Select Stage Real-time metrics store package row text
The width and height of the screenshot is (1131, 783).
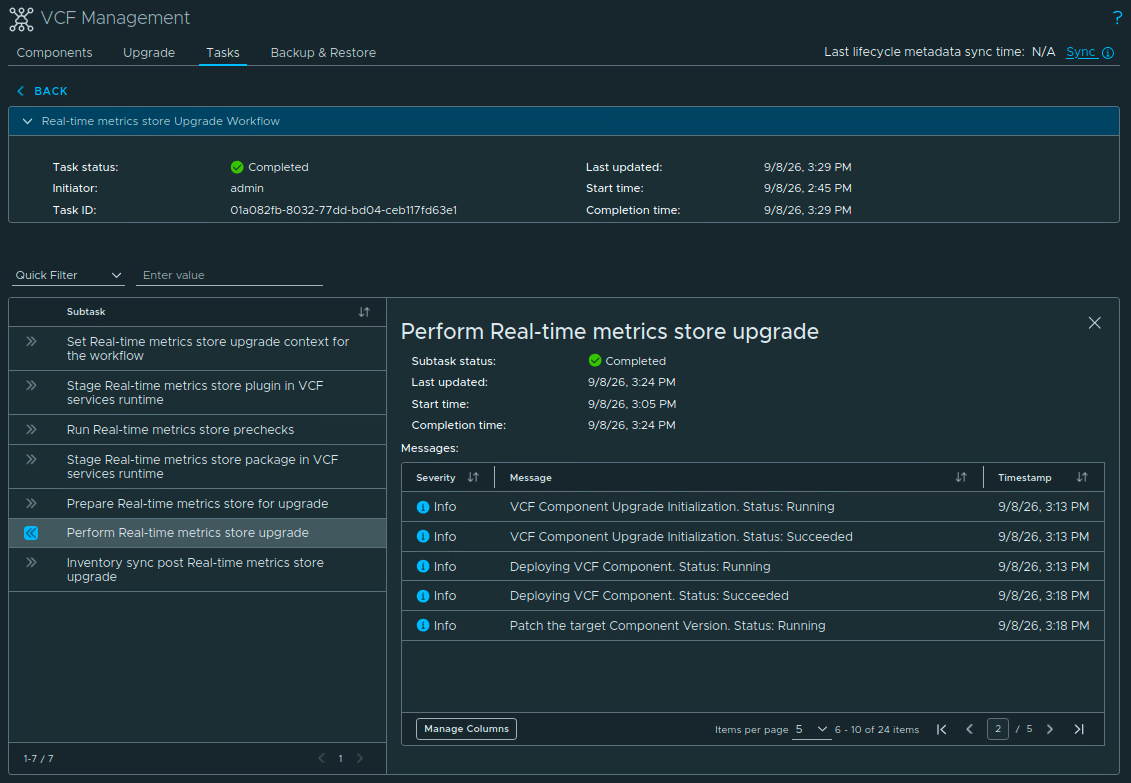pos(202,466)
